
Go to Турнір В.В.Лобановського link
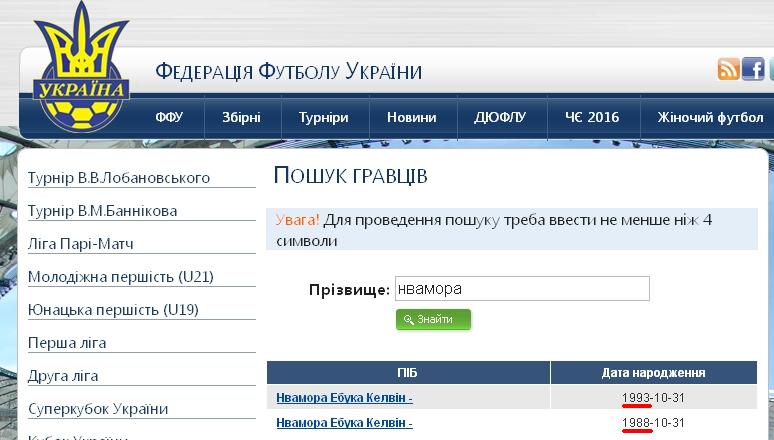(x=119, y=177)
